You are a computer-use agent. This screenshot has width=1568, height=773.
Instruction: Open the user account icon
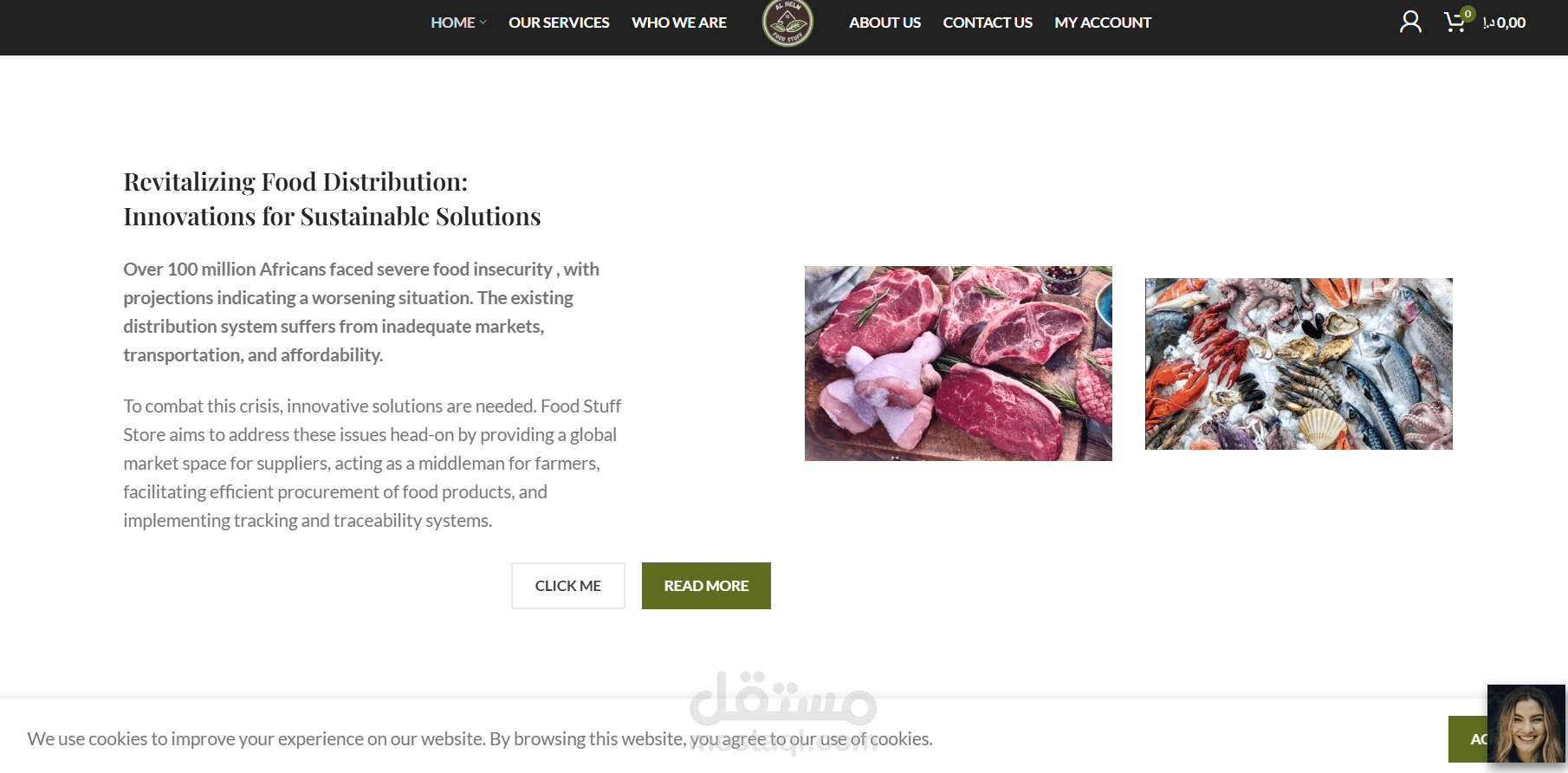click(1410, 22)
